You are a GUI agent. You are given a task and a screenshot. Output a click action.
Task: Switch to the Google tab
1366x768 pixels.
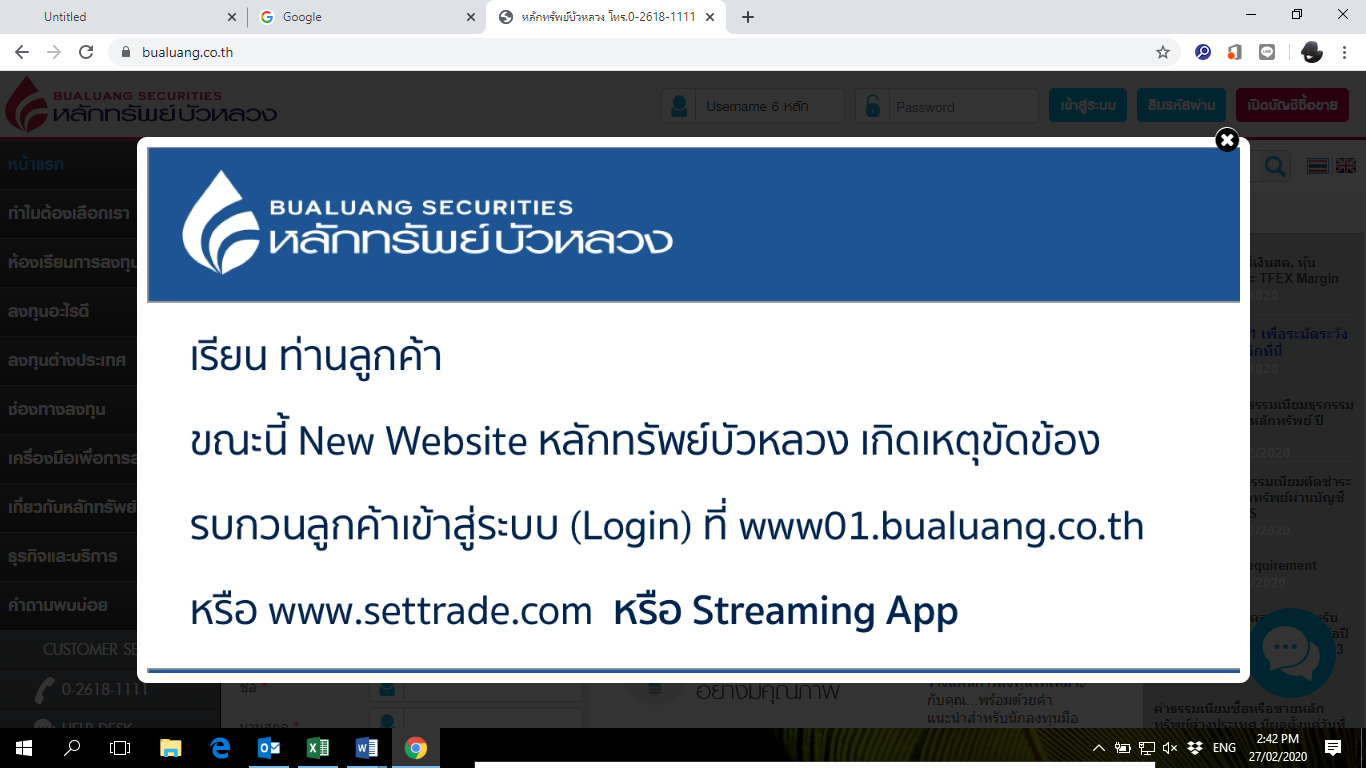pos(365,17)
